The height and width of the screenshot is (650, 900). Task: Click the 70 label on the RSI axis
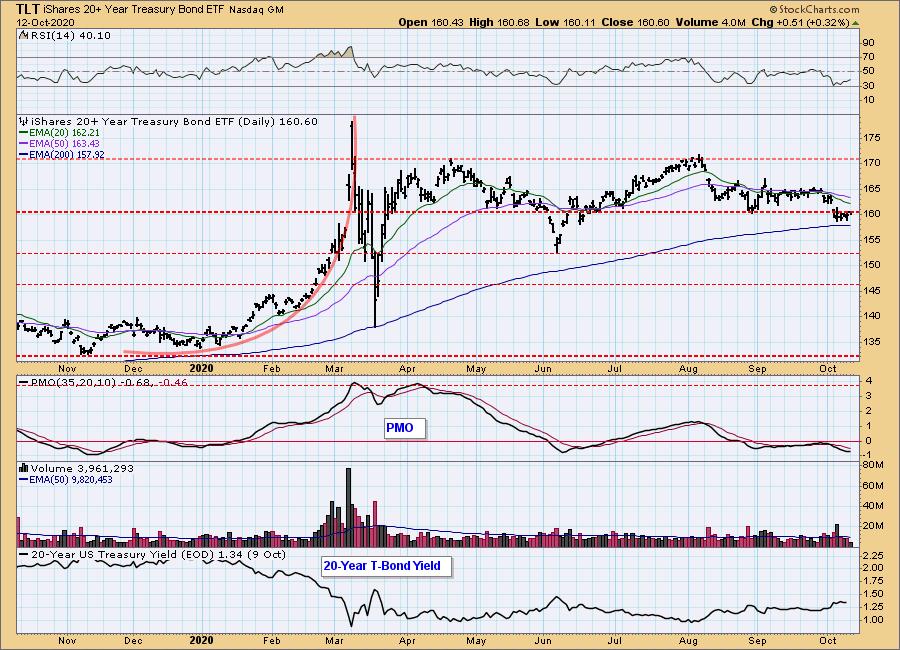tap(868, 57)
